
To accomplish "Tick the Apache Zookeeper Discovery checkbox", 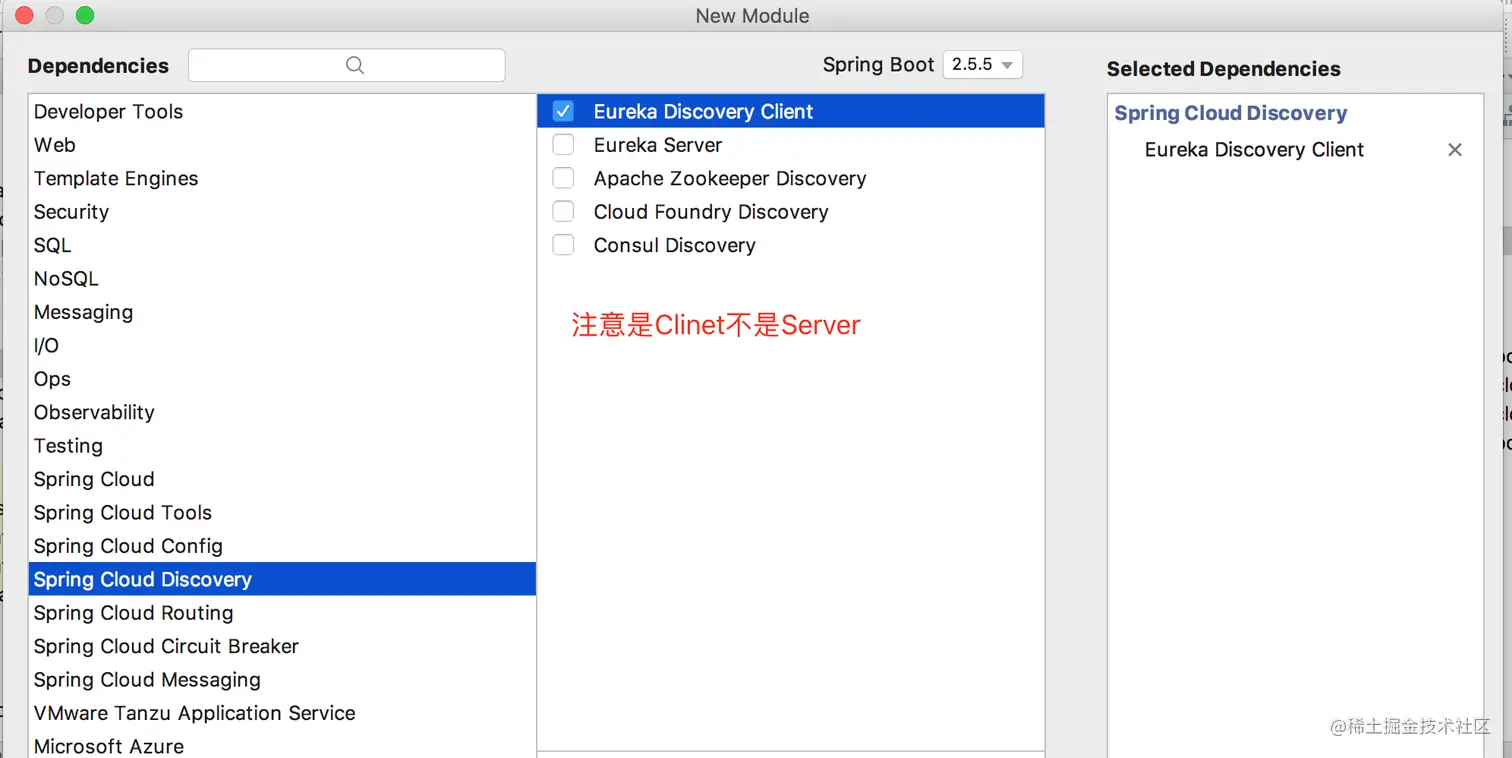I will tap(563, 178).
